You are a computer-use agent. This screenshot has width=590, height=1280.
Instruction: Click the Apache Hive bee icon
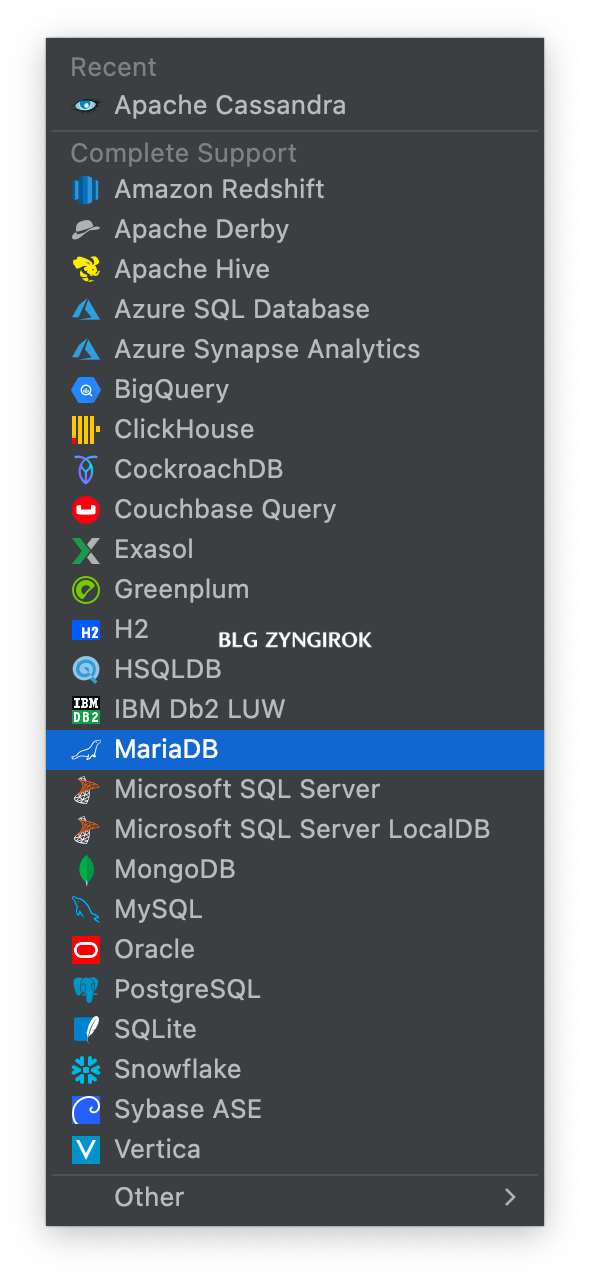tap(86, 269)
